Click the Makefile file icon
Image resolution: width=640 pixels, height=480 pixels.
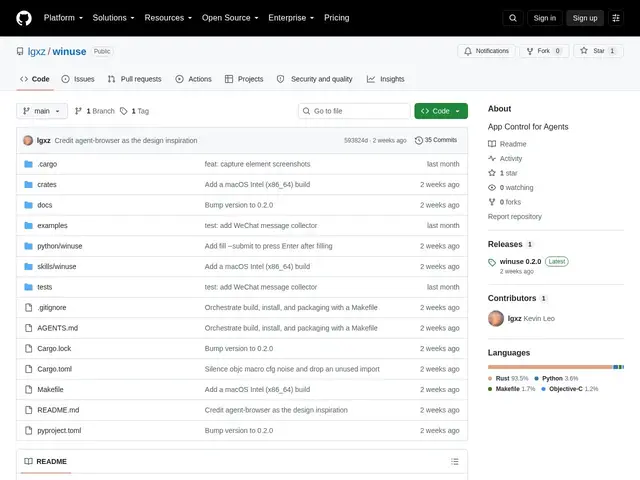28,389
